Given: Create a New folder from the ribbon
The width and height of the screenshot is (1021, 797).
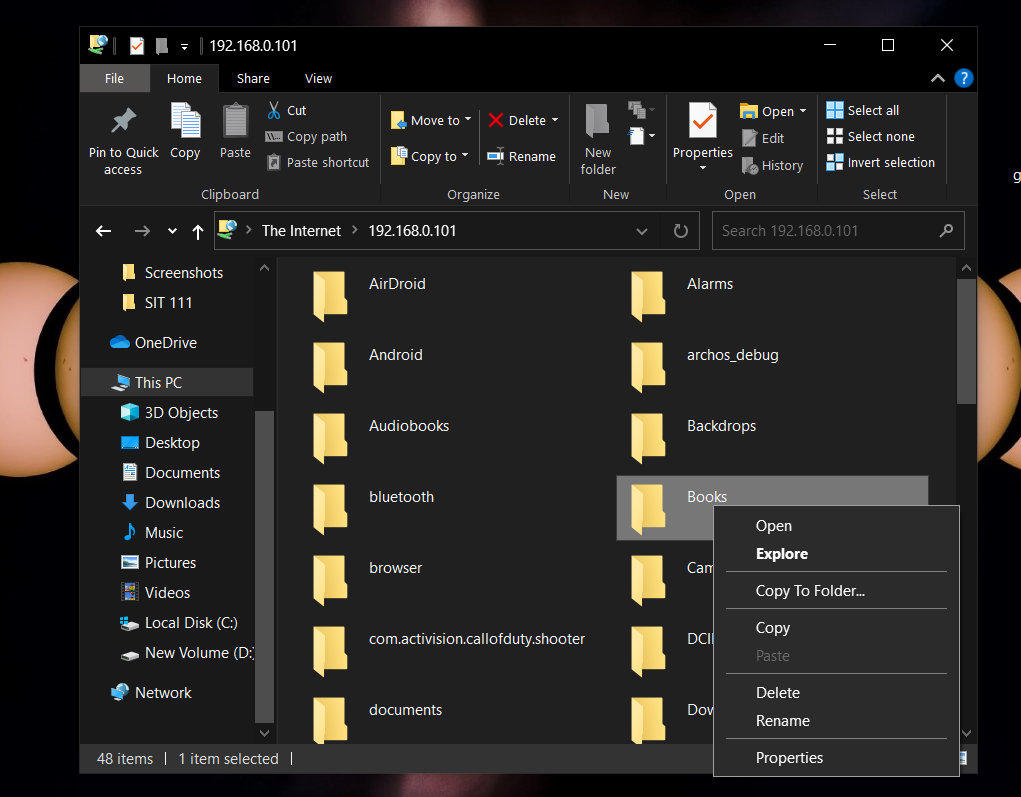Looking at the screenshot, I should pos(598,139).
